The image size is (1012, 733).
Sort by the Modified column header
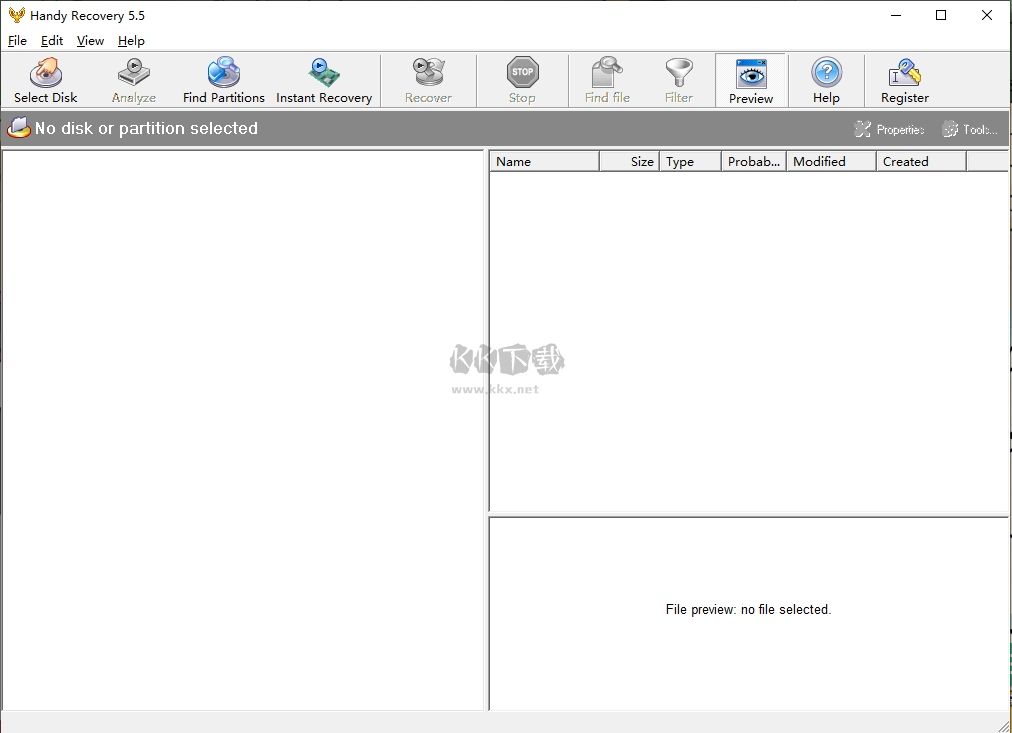click(831, 161)
